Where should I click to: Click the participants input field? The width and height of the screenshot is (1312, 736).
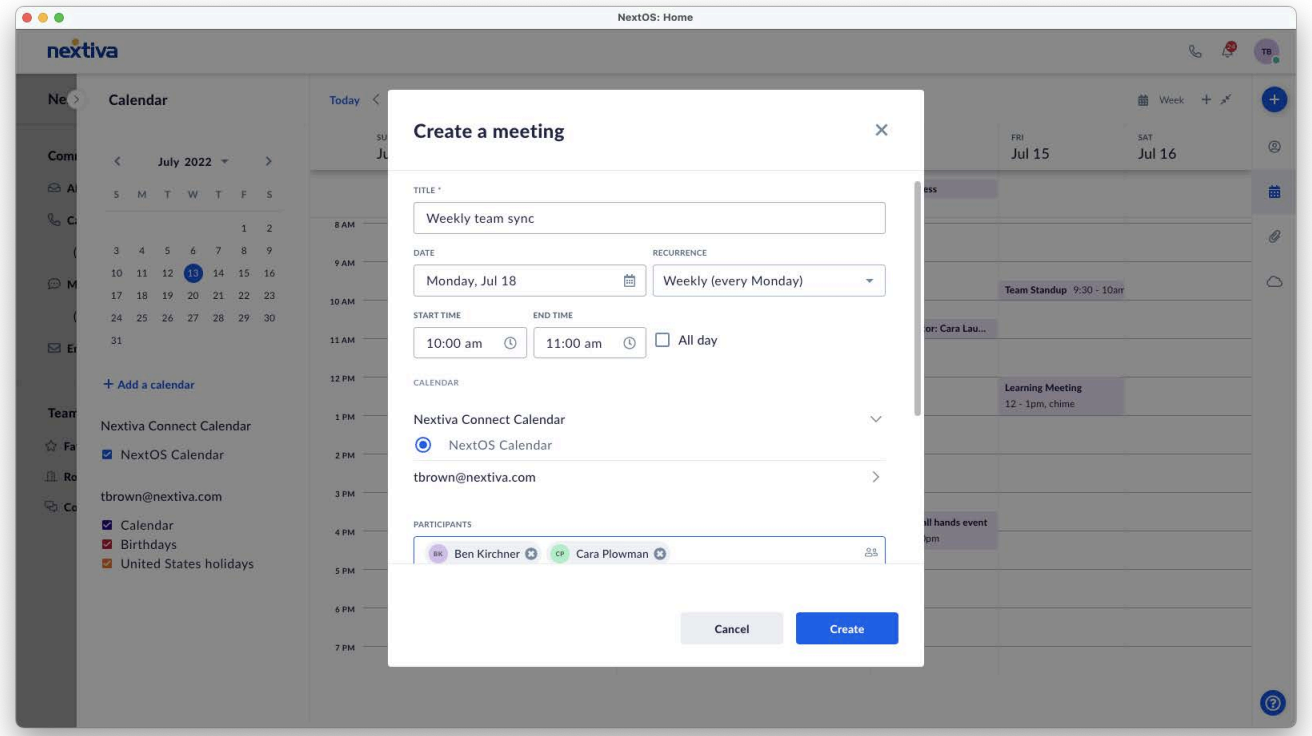[x=649, y=551]
